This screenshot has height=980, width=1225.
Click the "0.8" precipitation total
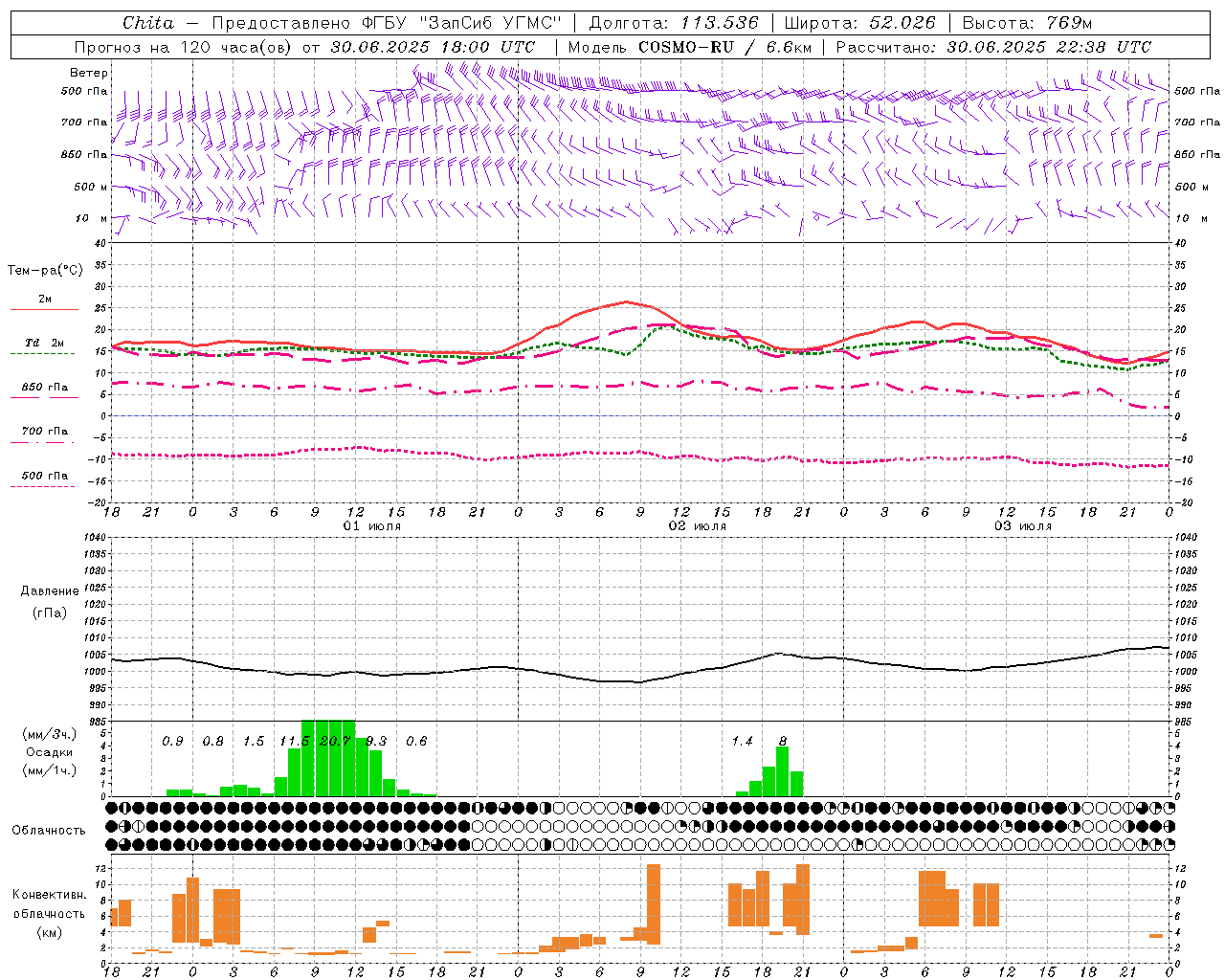pos(213,742)
